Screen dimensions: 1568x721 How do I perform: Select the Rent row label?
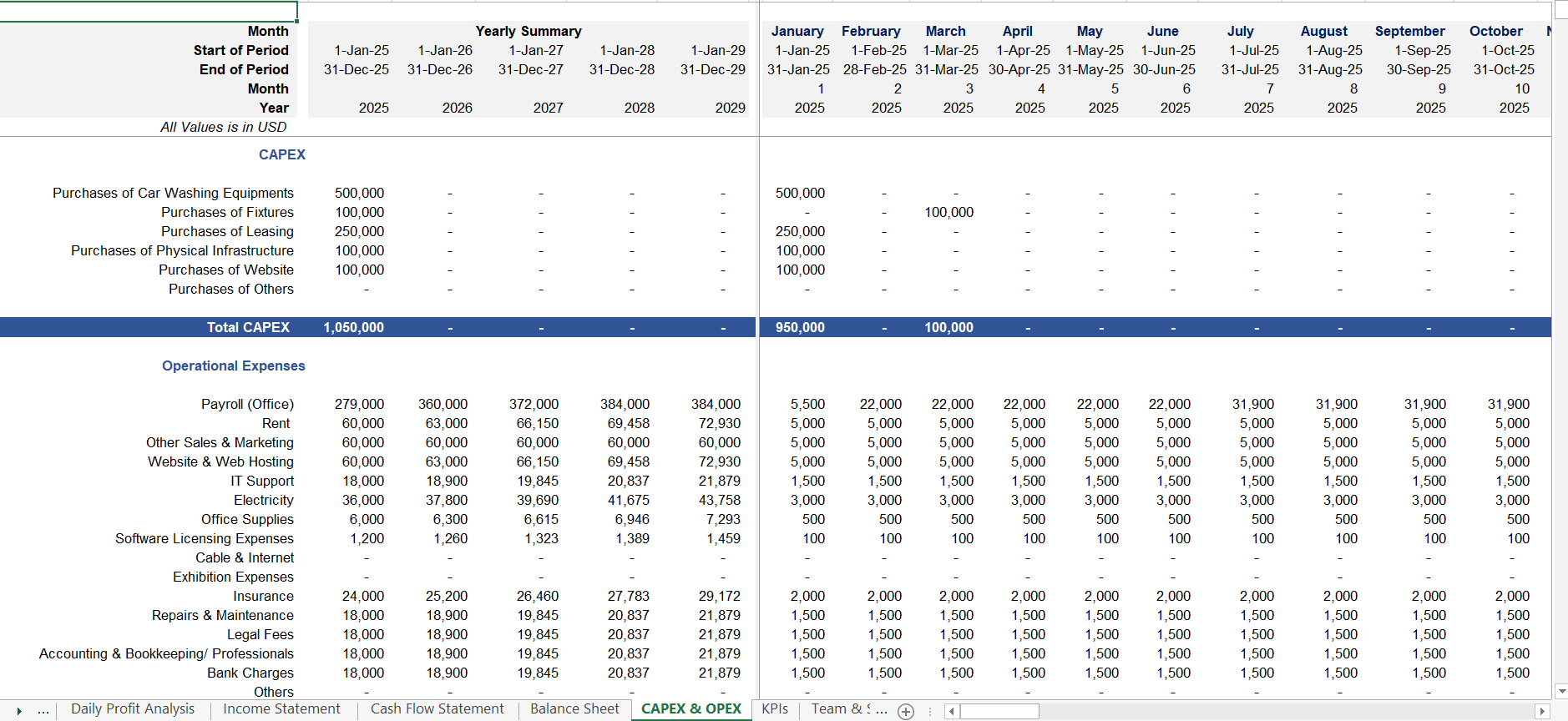[276, 423]
